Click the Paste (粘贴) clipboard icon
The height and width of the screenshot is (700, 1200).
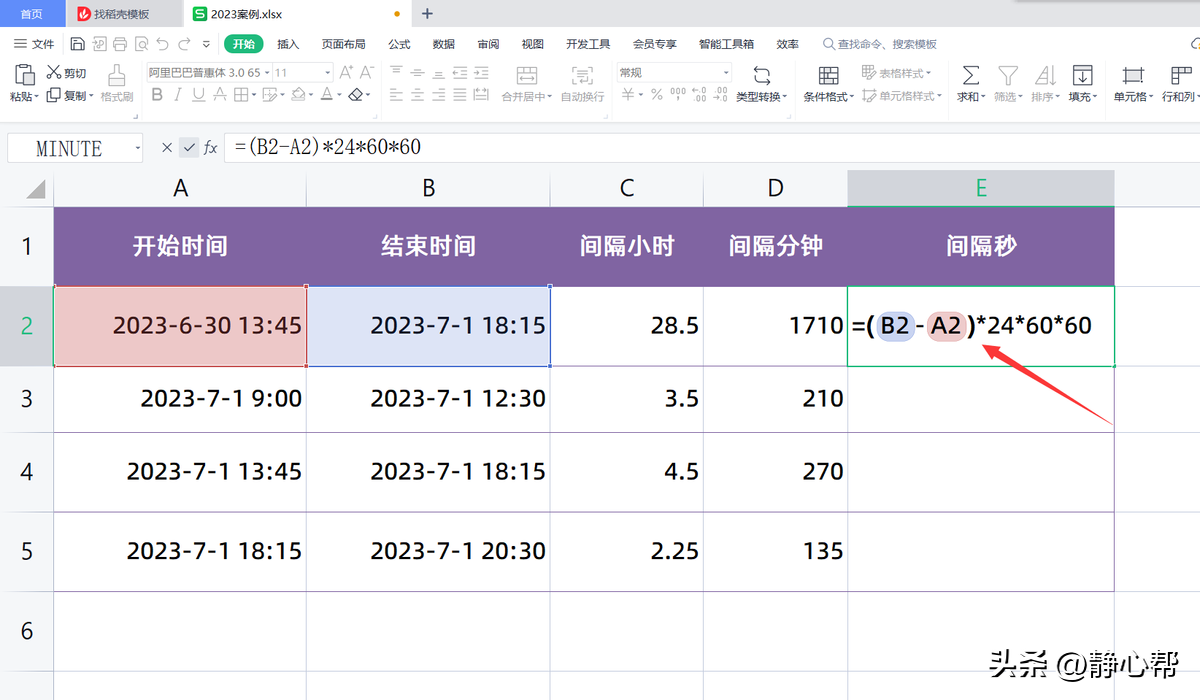tap(23, 75)
